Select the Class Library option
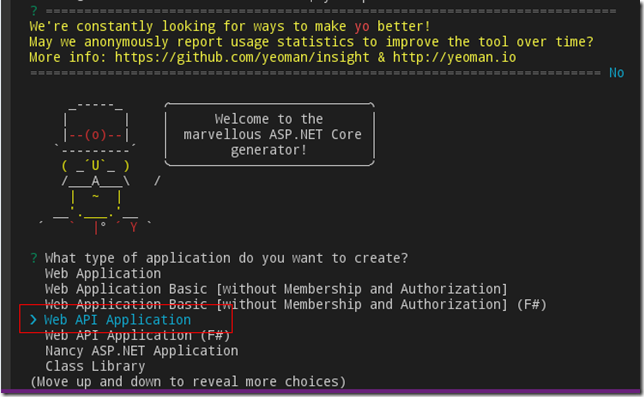The image size is (644, 397). pyautogui.click(x=95, y=366)
